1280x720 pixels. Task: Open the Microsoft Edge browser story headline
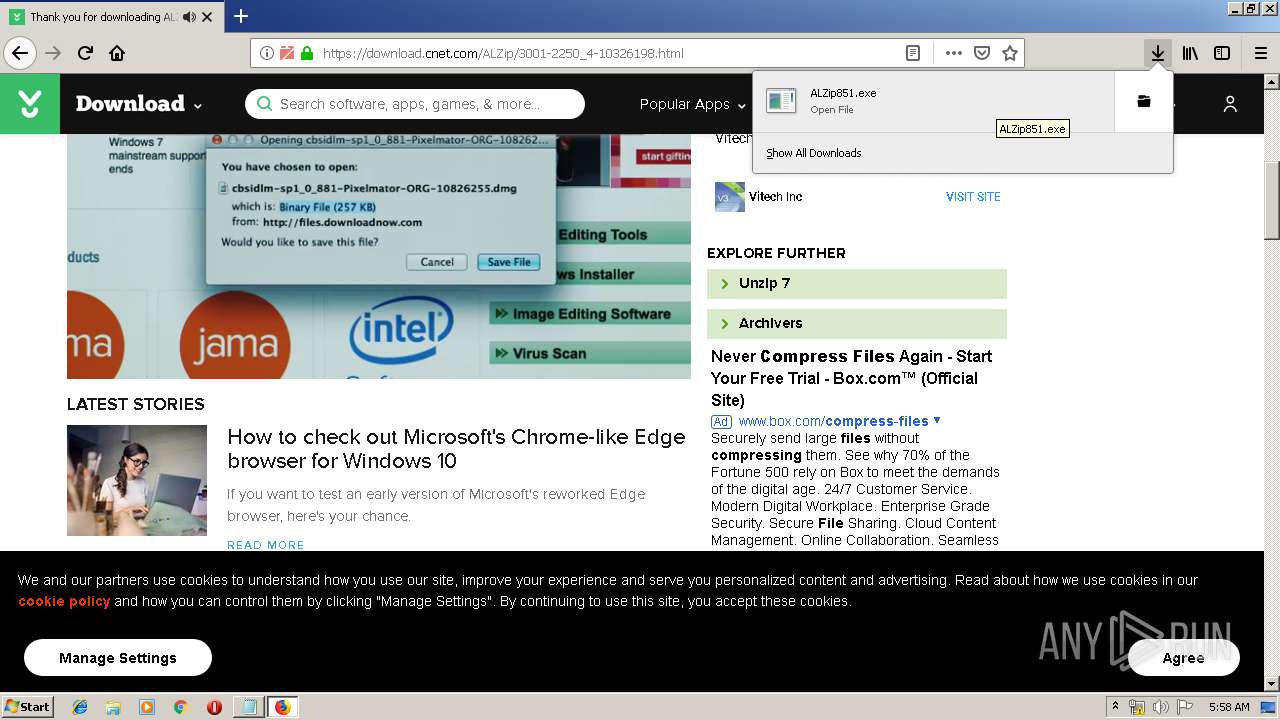pyautogui.click(x=456, y=449)
